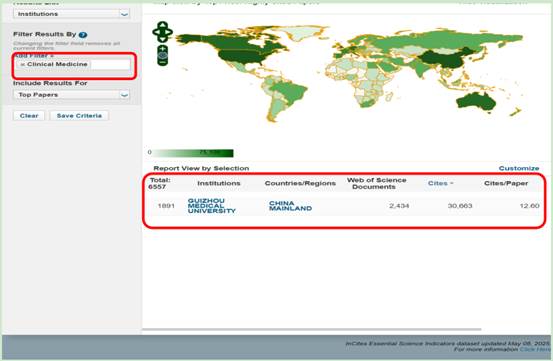The width and height of the screenshot is (553, 361).
Task: Focus the Add Filter input field
Action: (x=110, y=65)
